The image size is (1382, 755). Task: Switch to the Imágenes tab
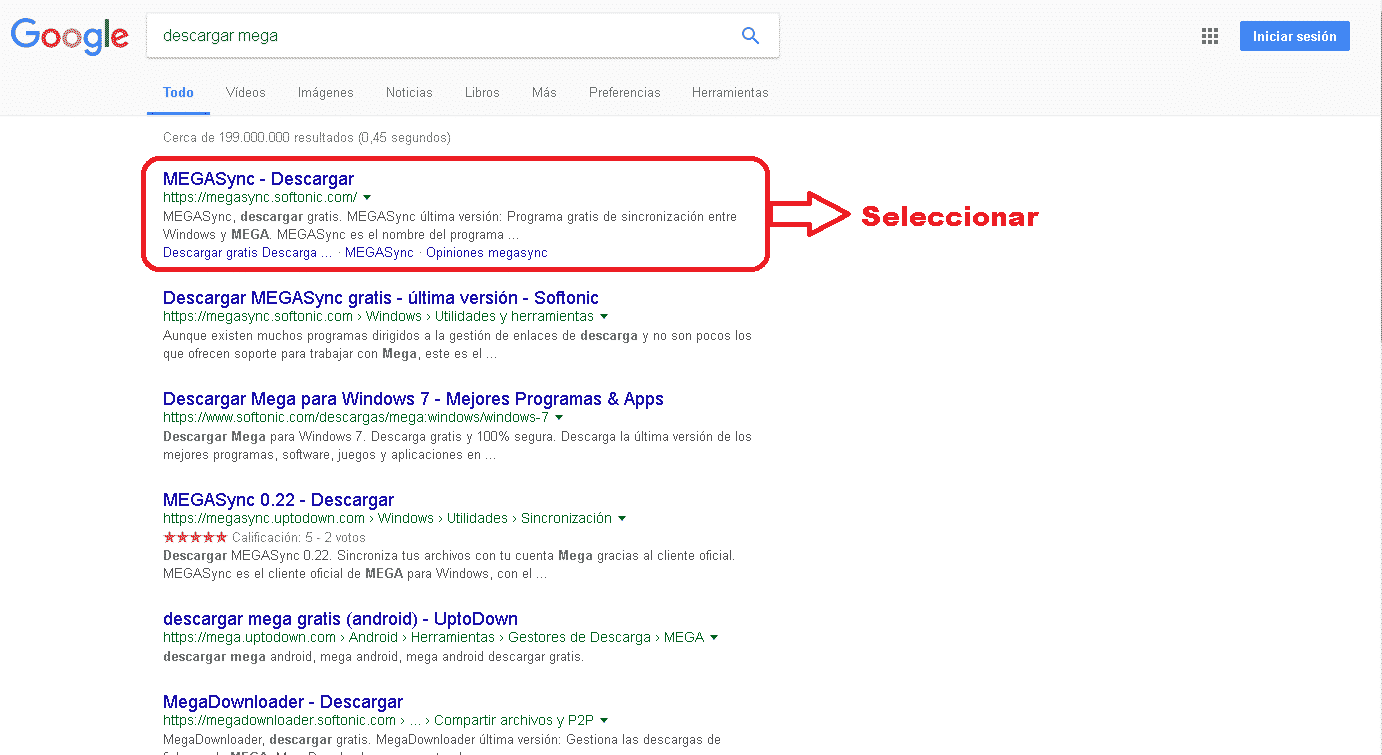pos(325,92)
